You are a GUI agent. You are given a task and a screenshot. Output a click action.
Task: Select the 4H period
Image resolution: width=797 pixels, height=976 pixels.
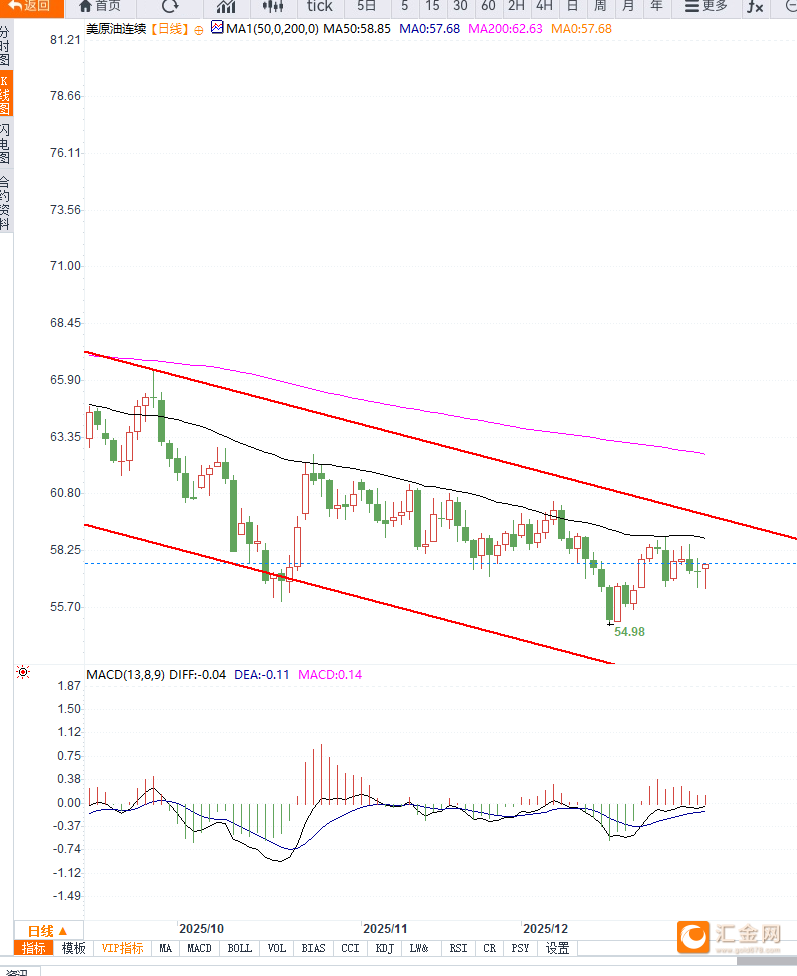pyautogui.click(x=544, y=6)
